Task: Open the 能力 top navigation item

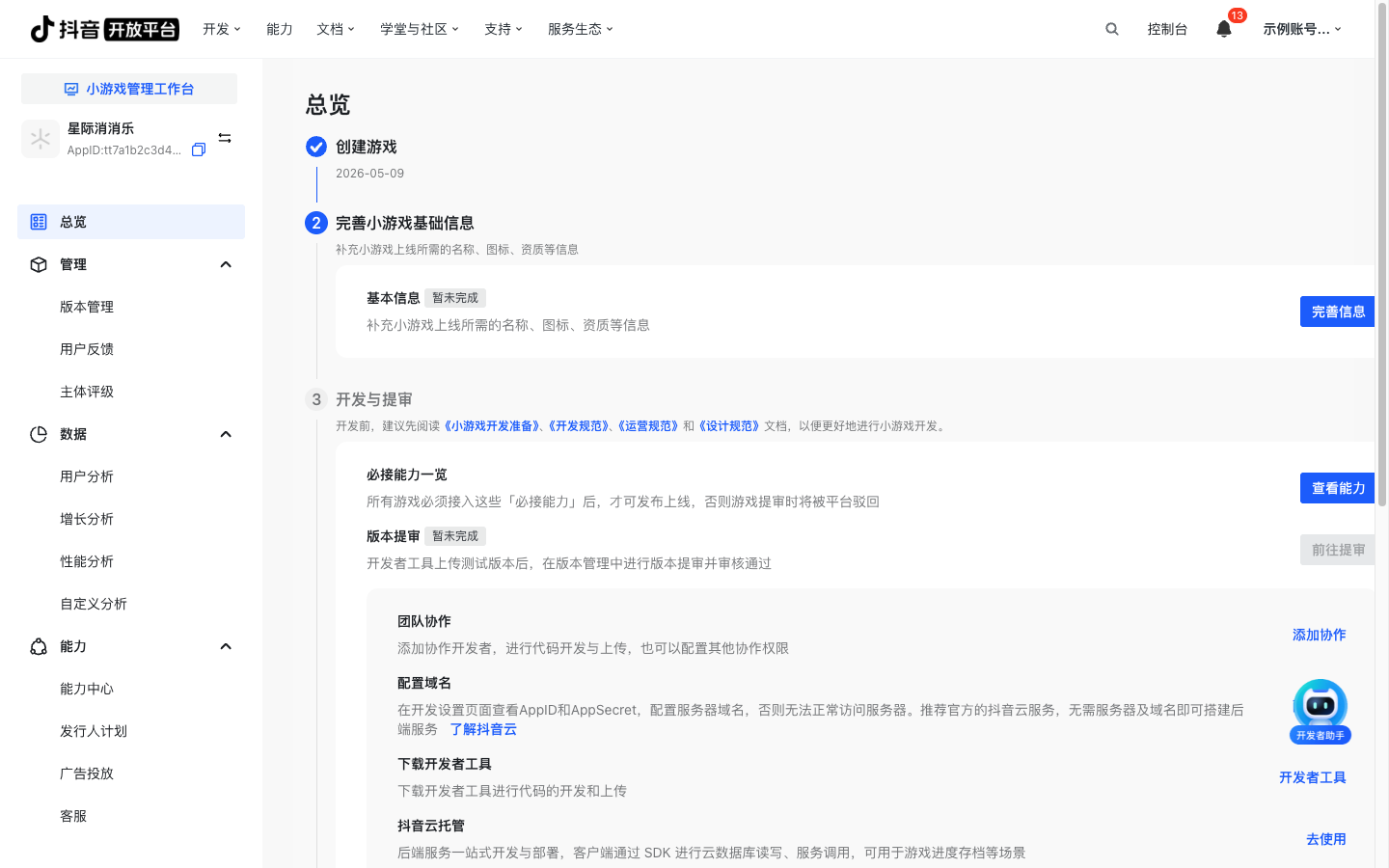Action: [280, 29]
